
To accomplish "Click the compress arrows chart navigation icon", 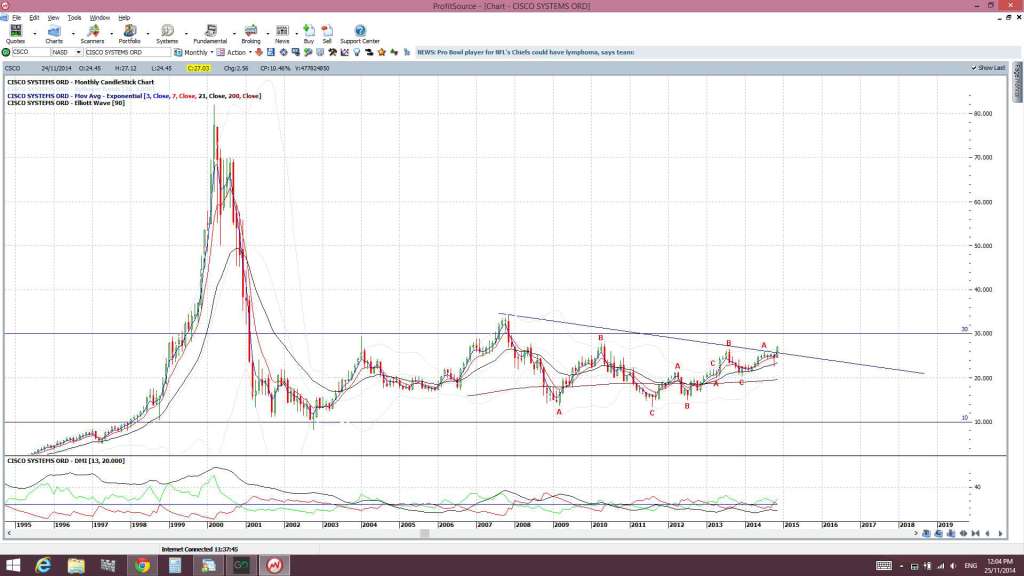I will pos(976,534).
